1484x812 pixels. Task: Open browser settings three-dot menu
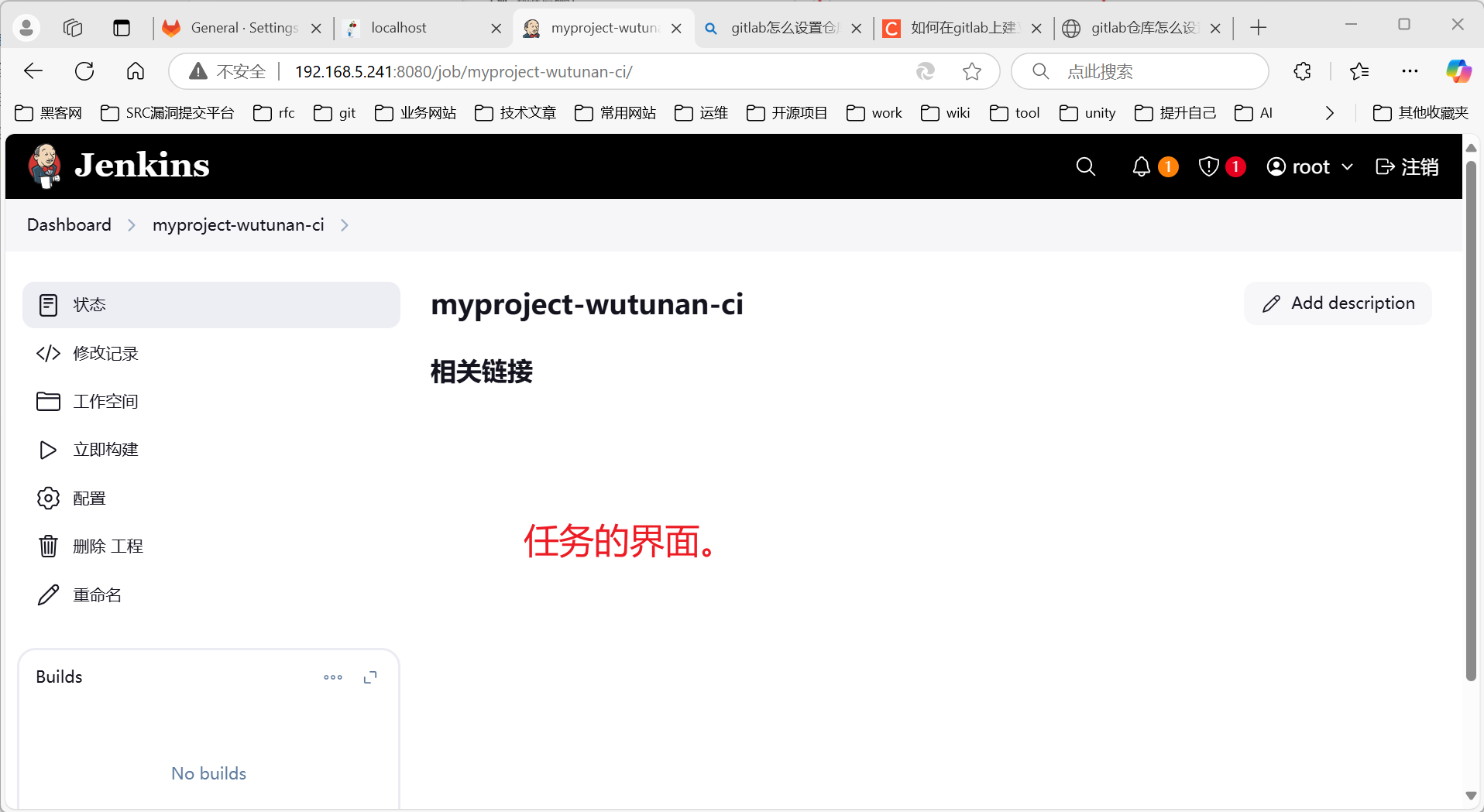pos(1410,72)
